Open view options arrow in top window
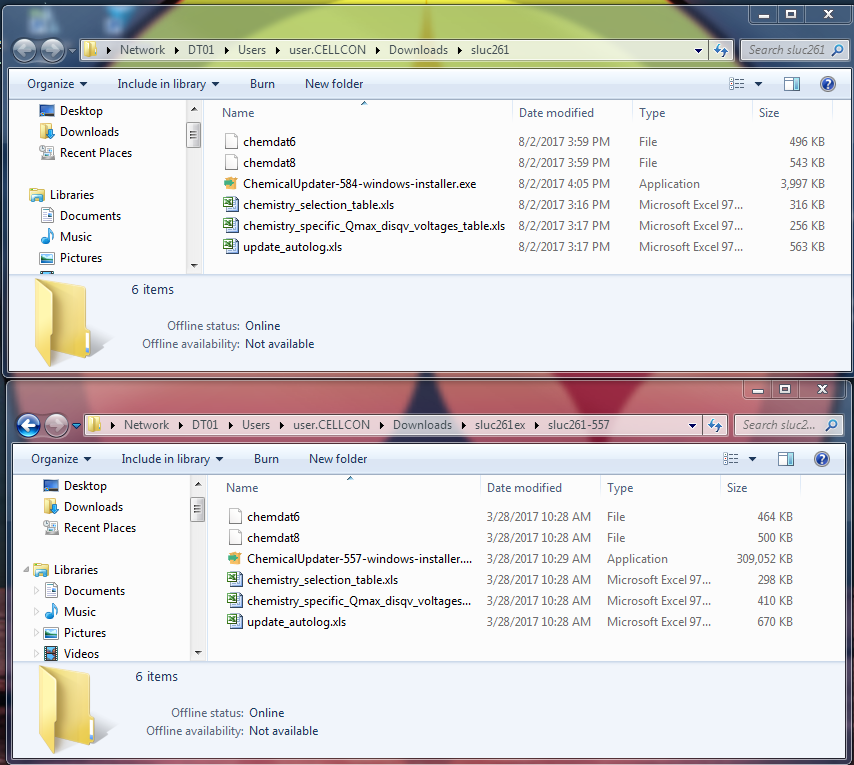Image resolution: width=854 pixels, height=765 pixels. [758, 84]
